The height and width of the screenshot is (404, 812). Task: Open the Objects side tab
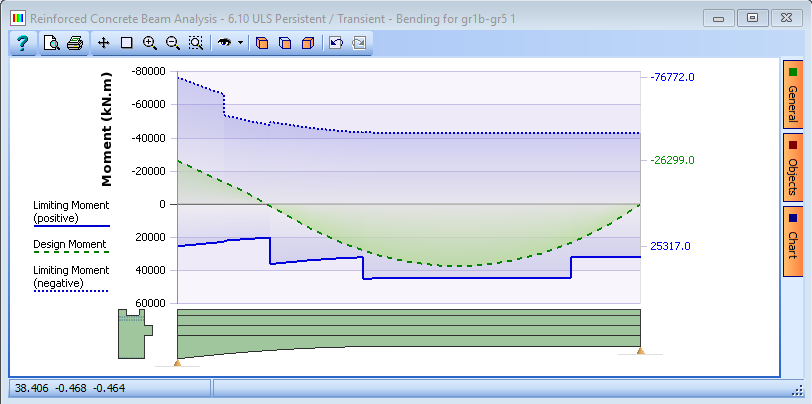point(792,167)
